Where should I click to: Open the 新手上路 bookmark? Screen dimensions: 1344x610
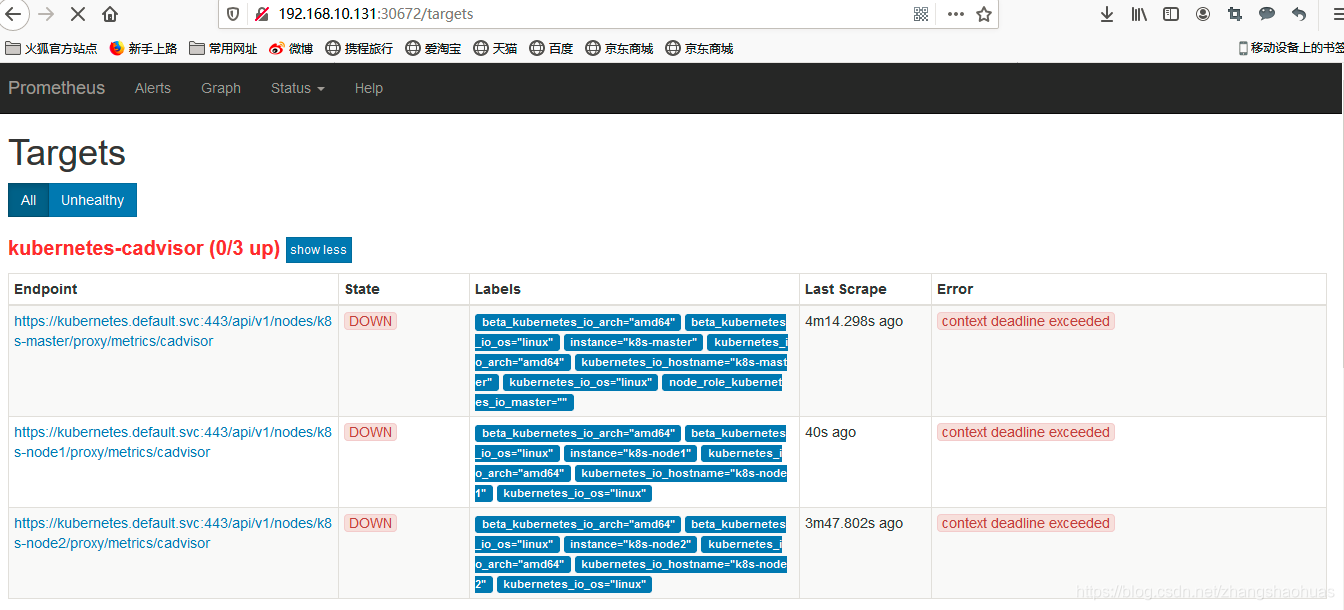tap(143, 48)
